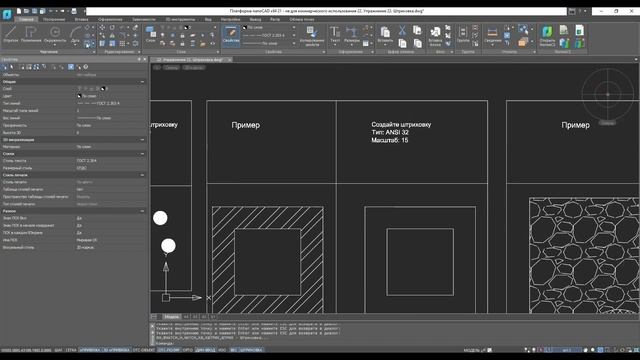Image resolution: width=640 pixels, height=360 pixels.
Task: Switch to the Модель layout tab
Action: click(x=171, y=317)
